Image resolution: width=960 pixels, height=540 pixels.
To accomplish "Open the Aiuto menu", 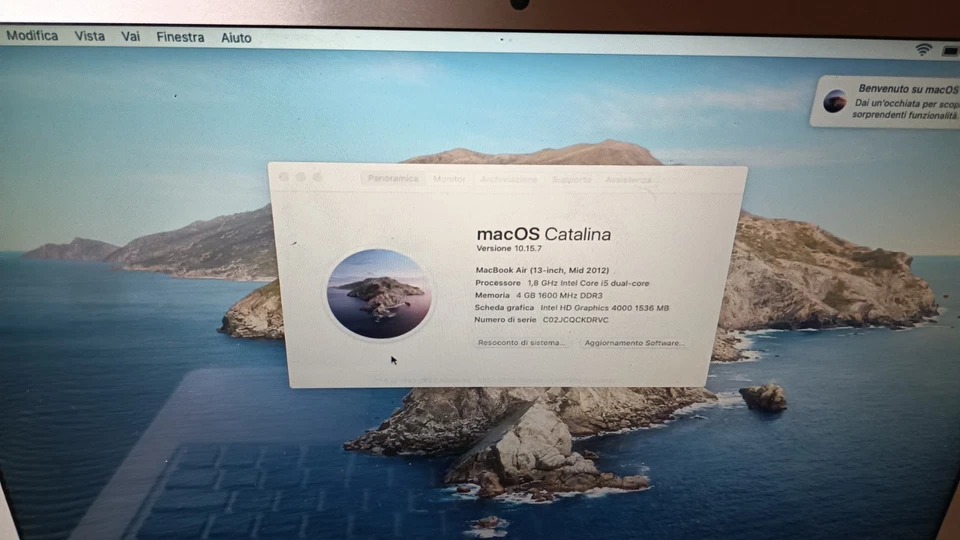I will pos(236,38).
